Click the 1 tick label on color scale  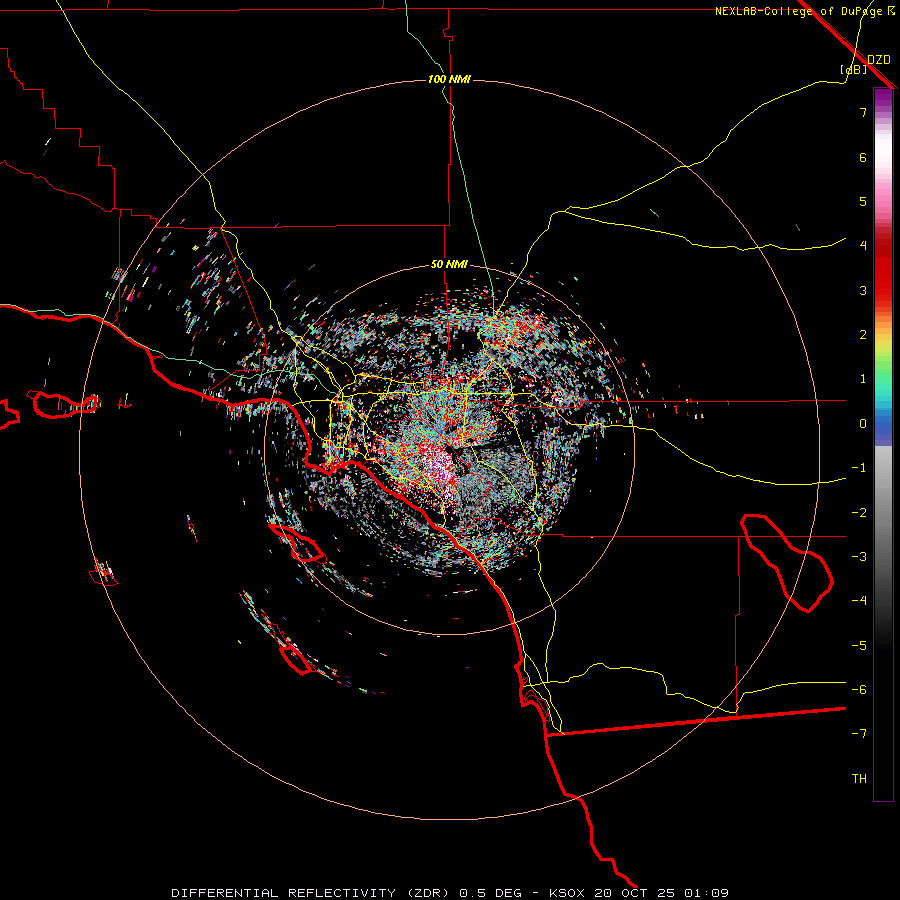coord(863,379)
